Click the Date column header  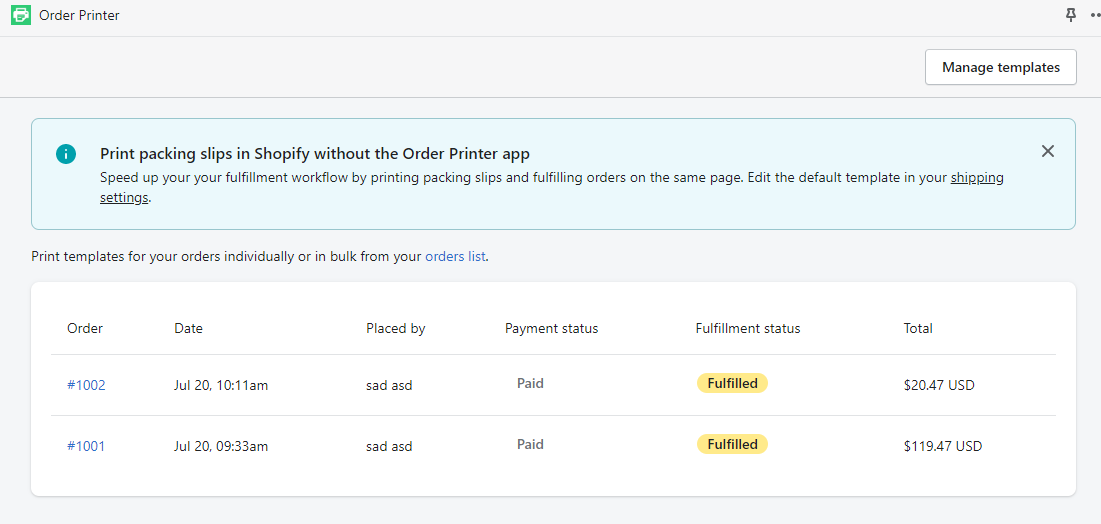pyautogui.click(x=188, y=328)
